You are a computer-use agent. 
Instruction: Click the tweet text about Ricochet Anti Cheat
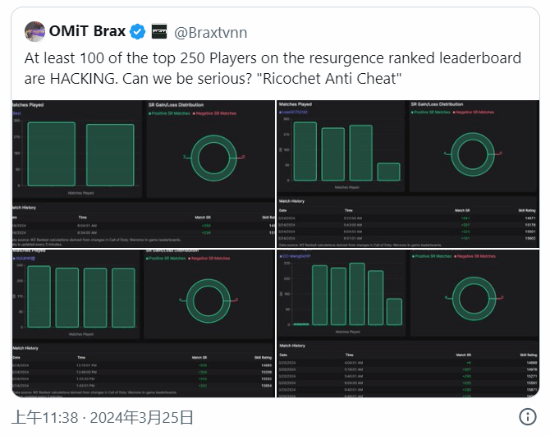(x=273, y=68)
